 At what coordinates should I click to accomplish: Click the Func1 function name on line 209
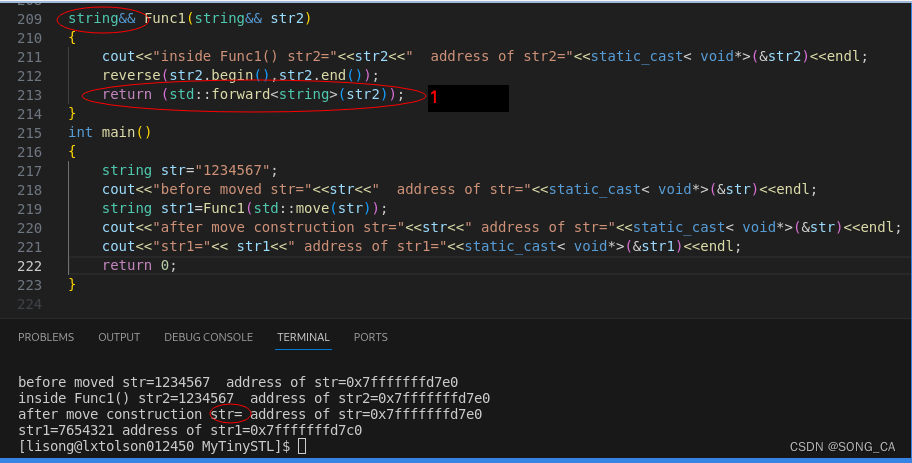pyautogui.click(x=165, y=19)
